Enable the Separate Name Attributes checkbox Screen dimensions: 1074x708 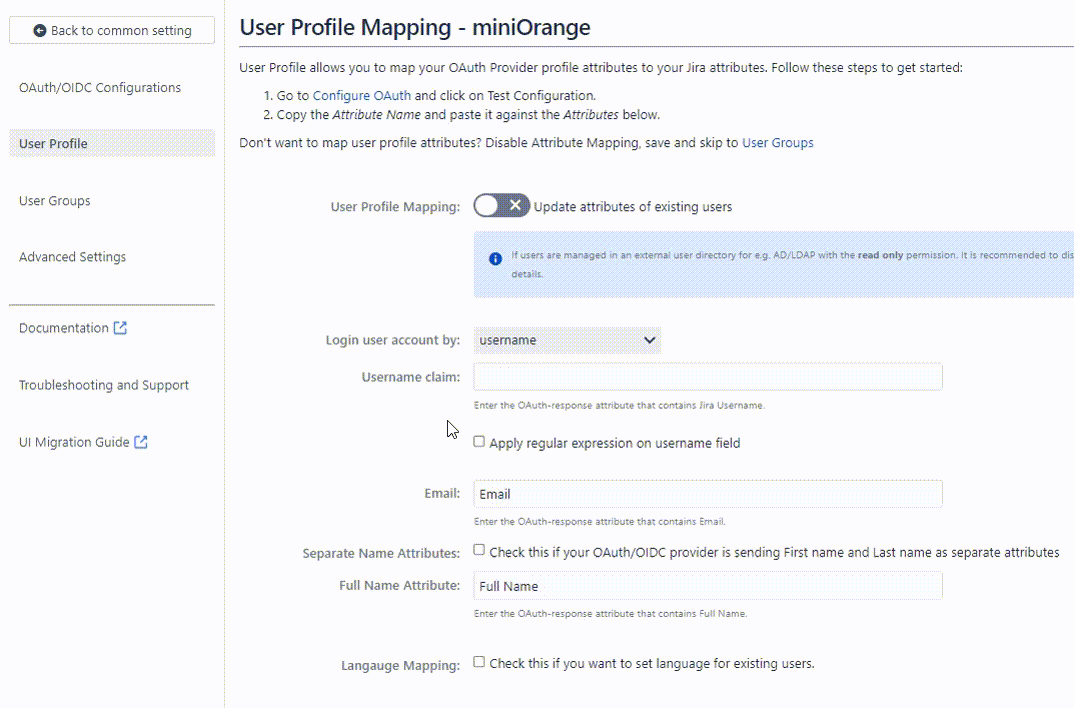pyautogui.click(x=479, y=550)
